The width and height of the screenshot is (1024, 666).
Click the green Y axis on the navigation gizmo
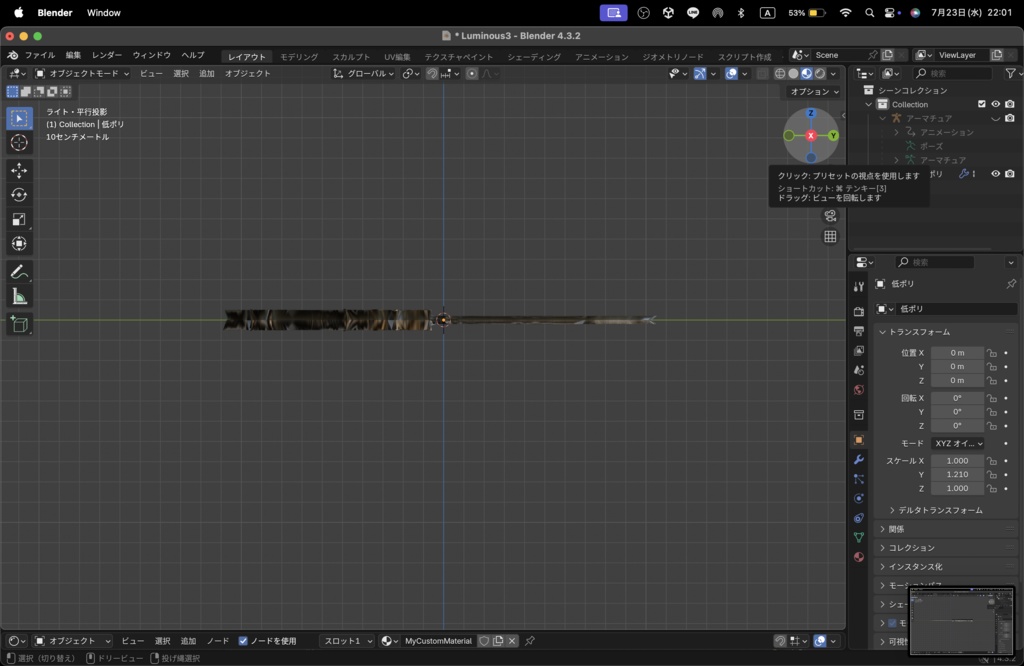[x=833, y=136]
